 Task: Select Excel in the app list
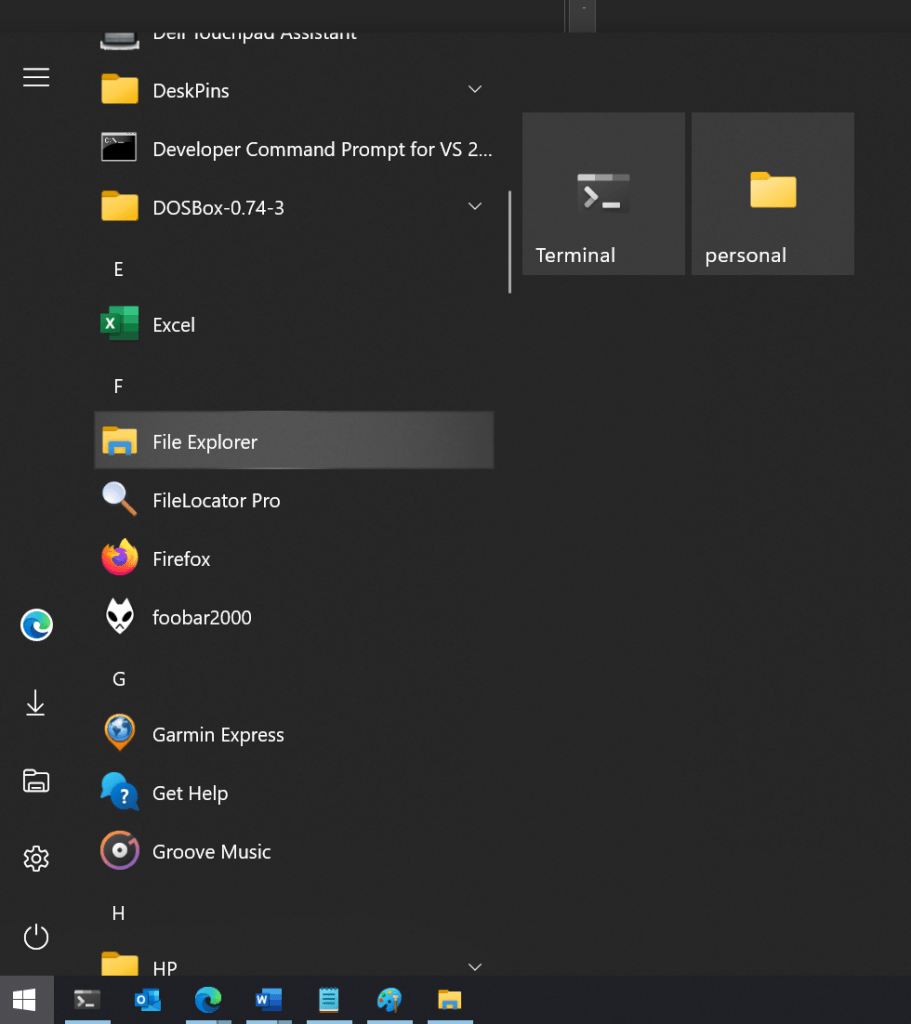(x=173, y=325)
